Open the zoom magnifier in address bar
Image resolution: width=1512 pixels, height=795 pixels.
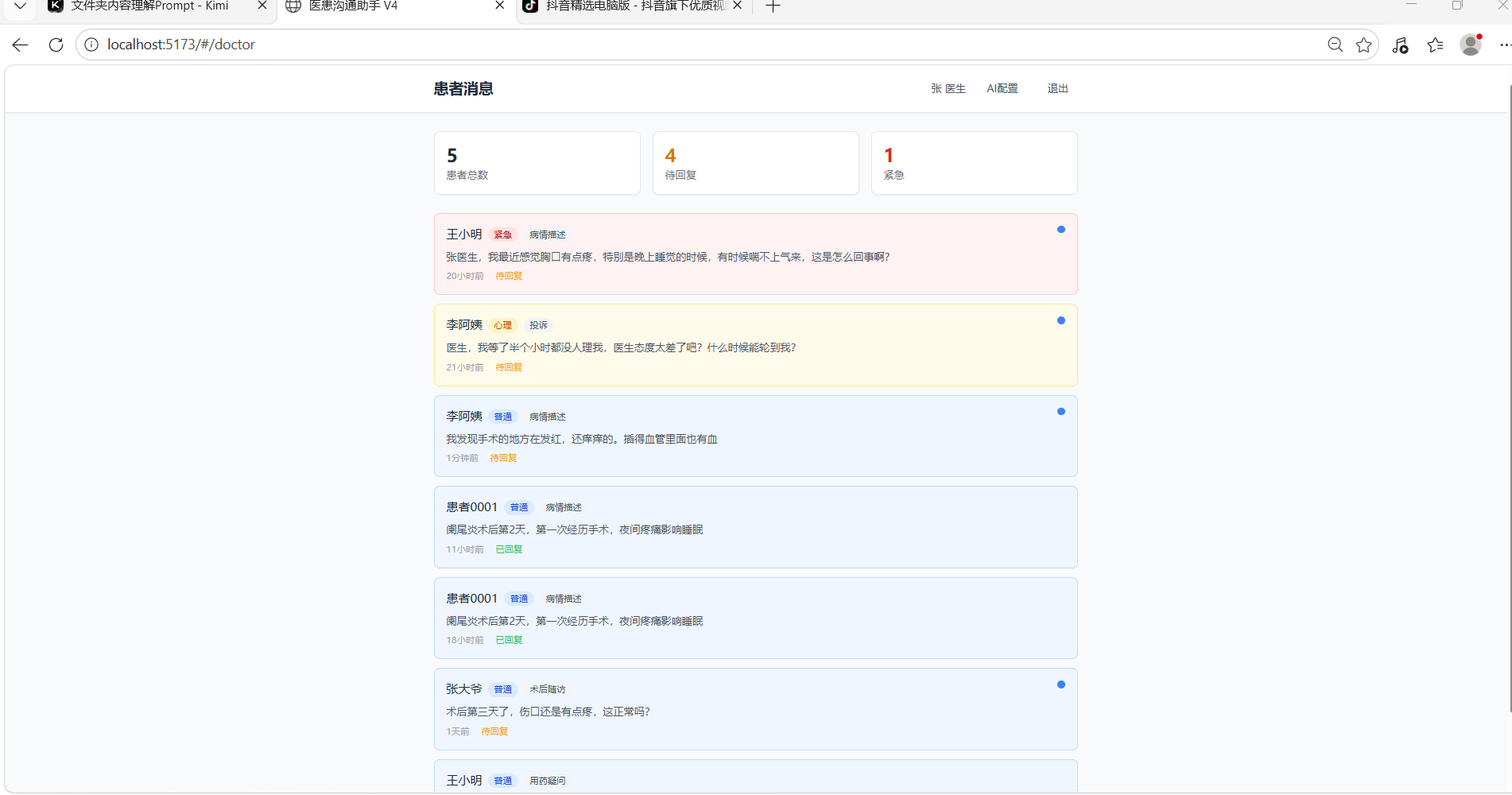pyautogui.click(x=1335, y=45)
